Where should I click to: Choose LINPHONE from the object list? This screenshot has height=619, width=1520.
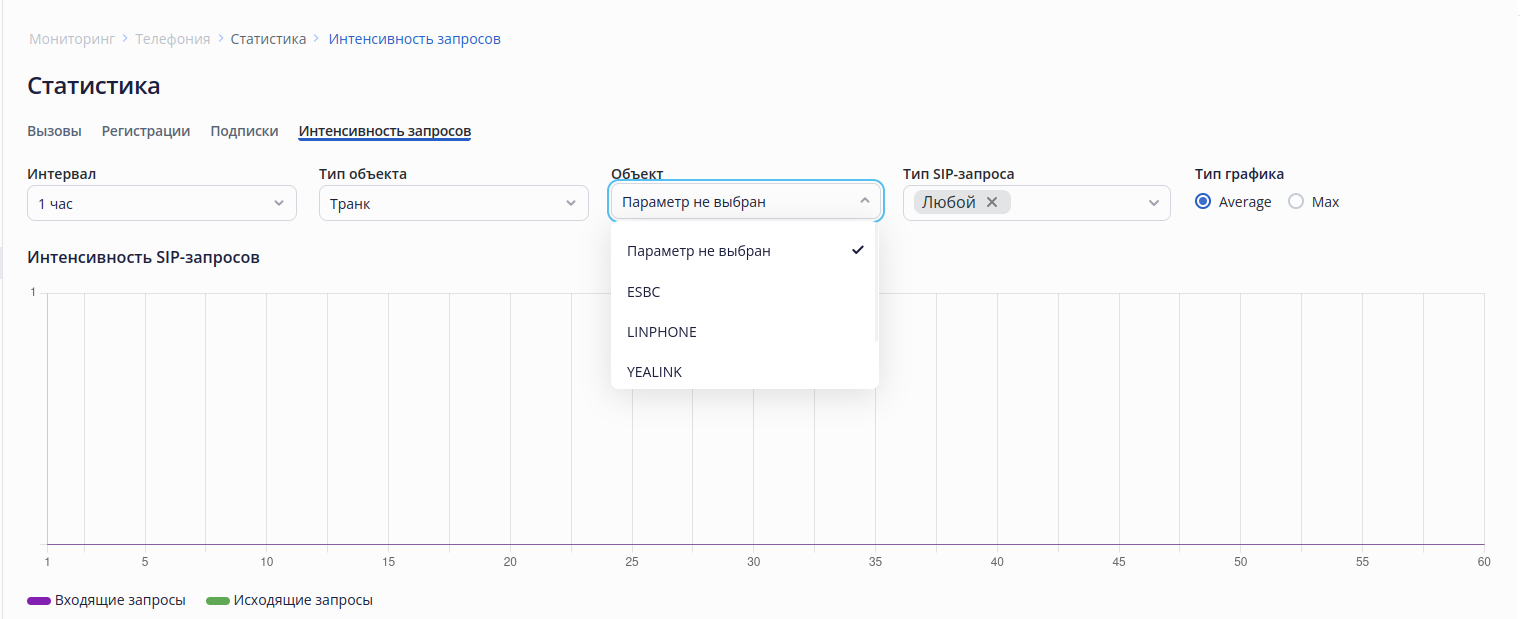coord(662,332)
